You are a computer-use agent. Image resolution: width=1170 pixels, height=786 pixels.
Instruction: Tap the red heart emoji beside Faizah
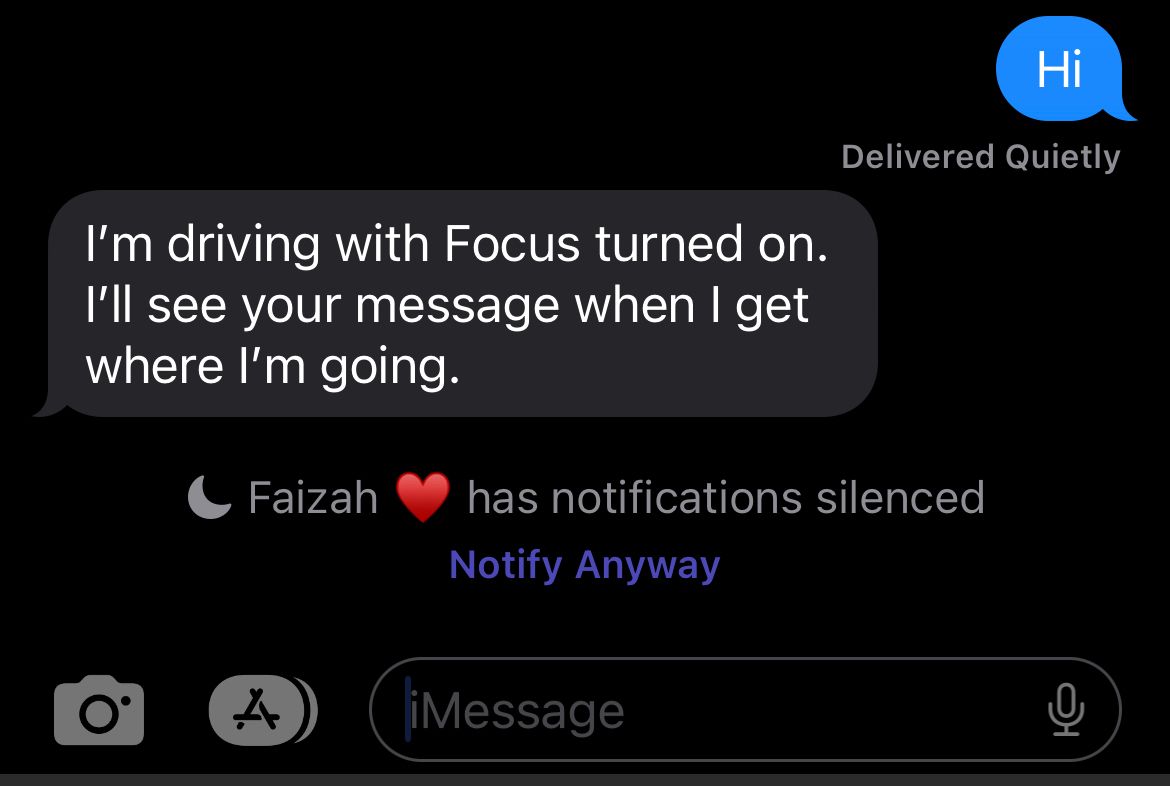coord(424,496)
